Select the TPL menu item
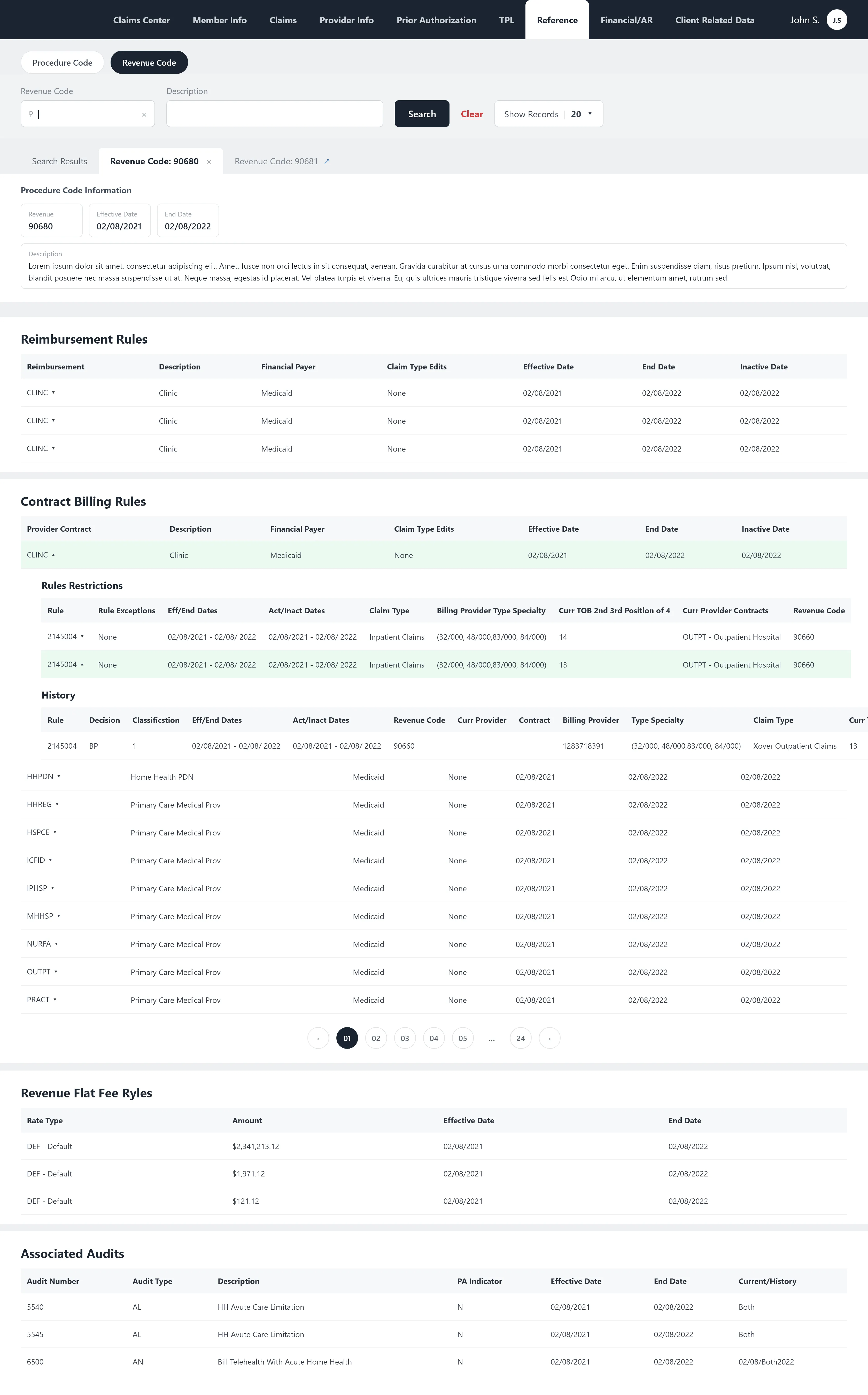 [506, 20]
